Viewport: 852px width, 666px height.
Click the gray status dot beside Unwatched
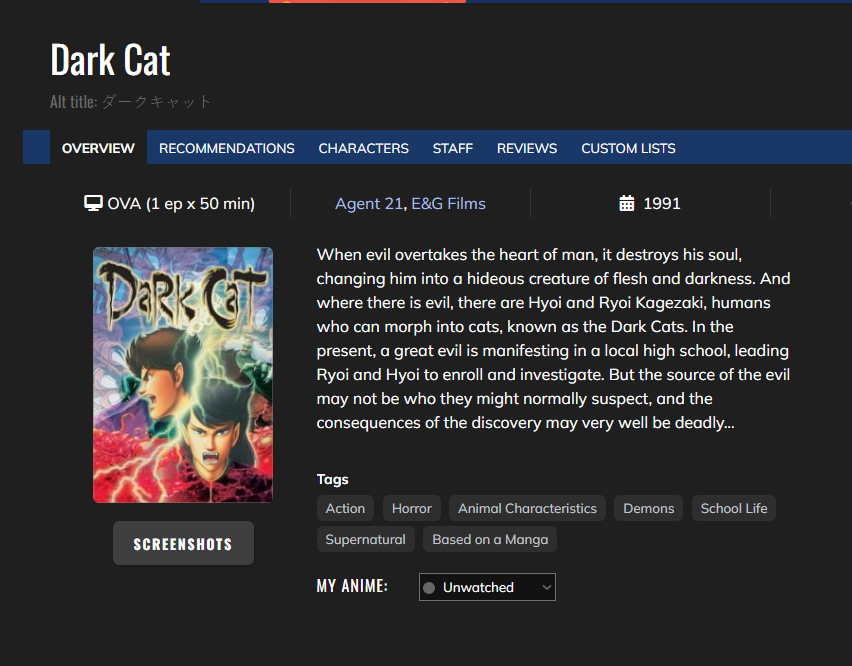[x=429, y=588]
